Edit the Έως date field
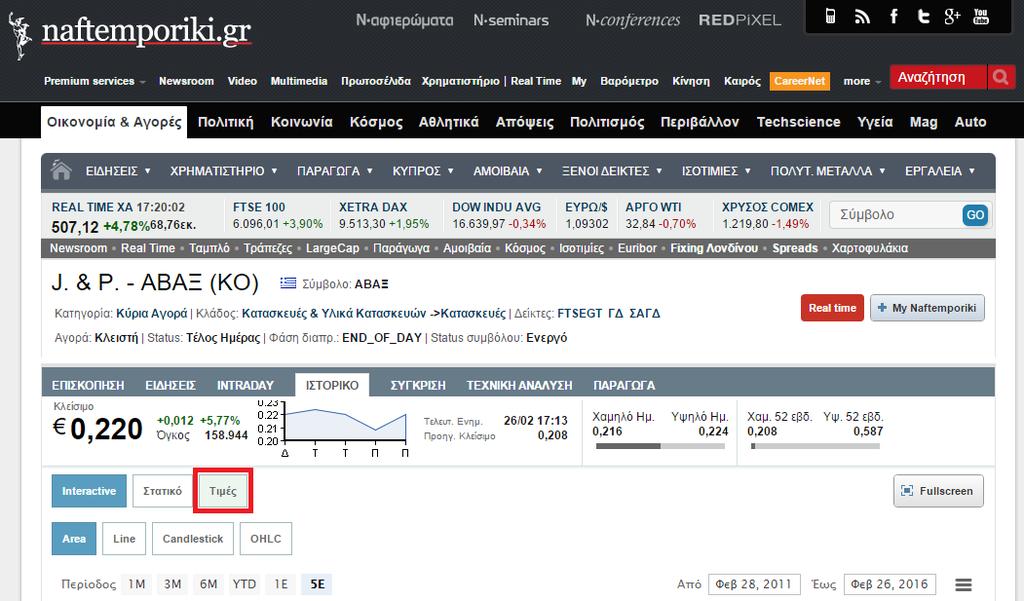Viewport: 1024px width, 601px height. click(x=889, y=584)
